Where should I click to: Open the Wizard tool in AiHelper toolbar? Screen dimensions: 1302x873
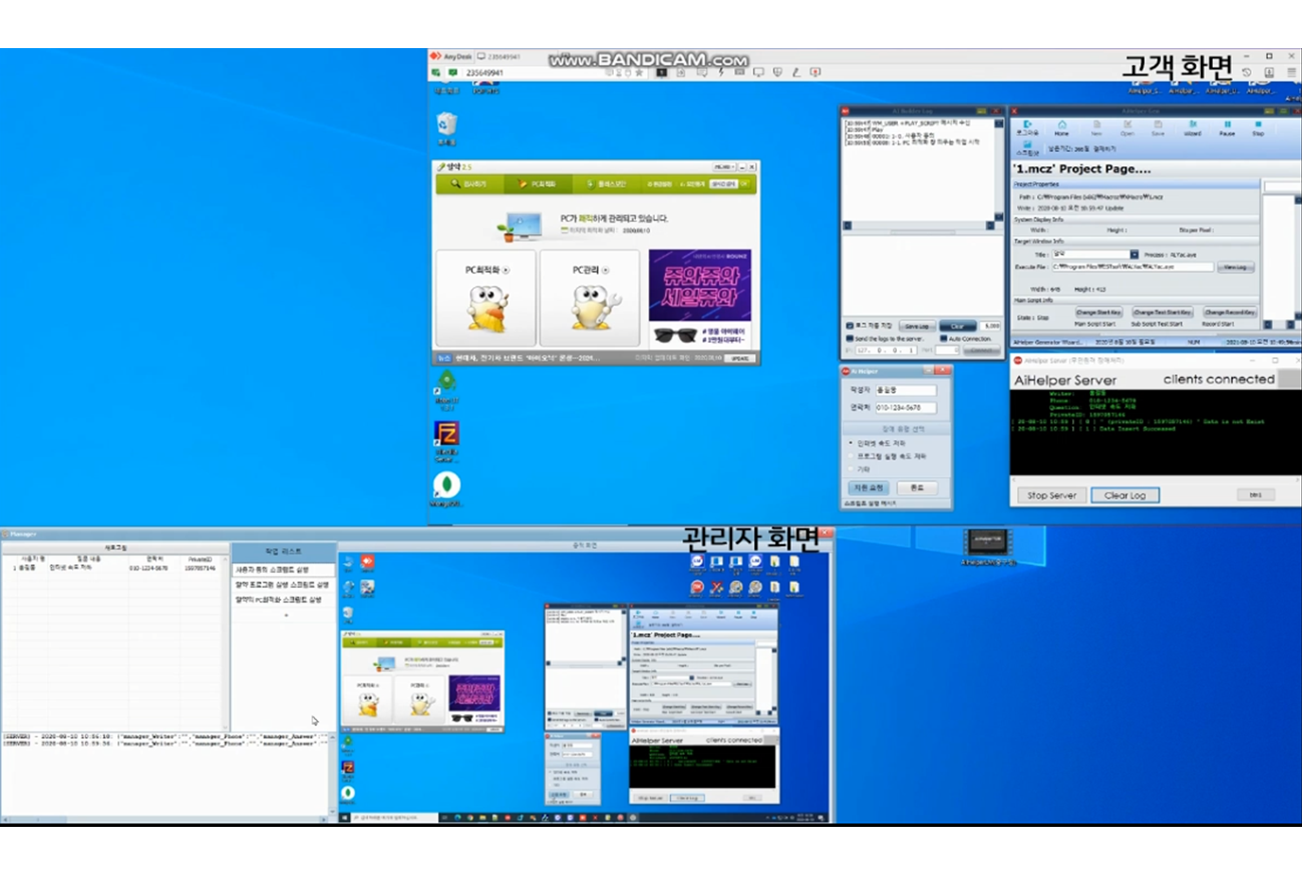pos(1192,127)
